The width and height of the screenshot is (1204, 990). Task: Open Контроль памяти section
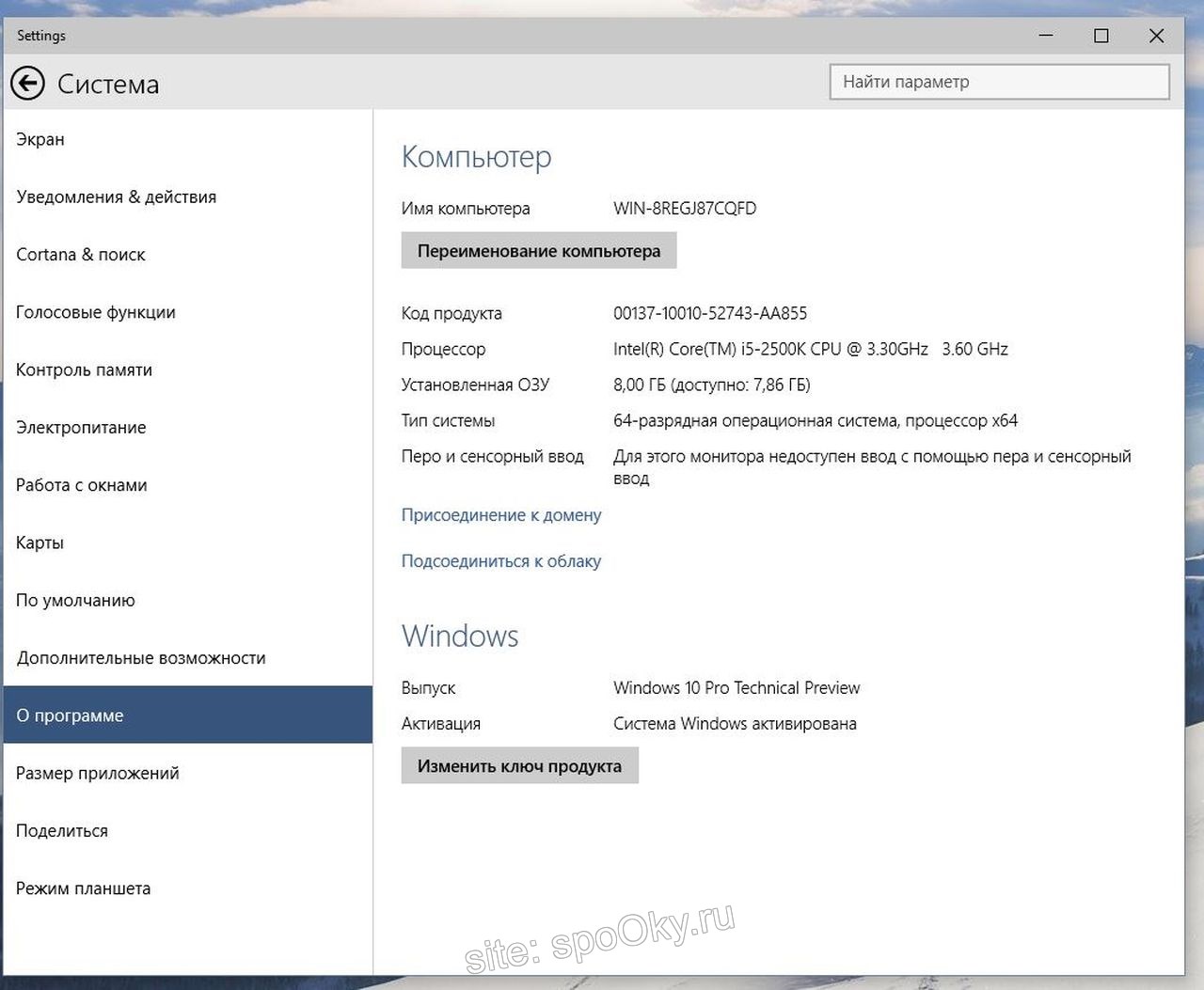tap(188, 369)
